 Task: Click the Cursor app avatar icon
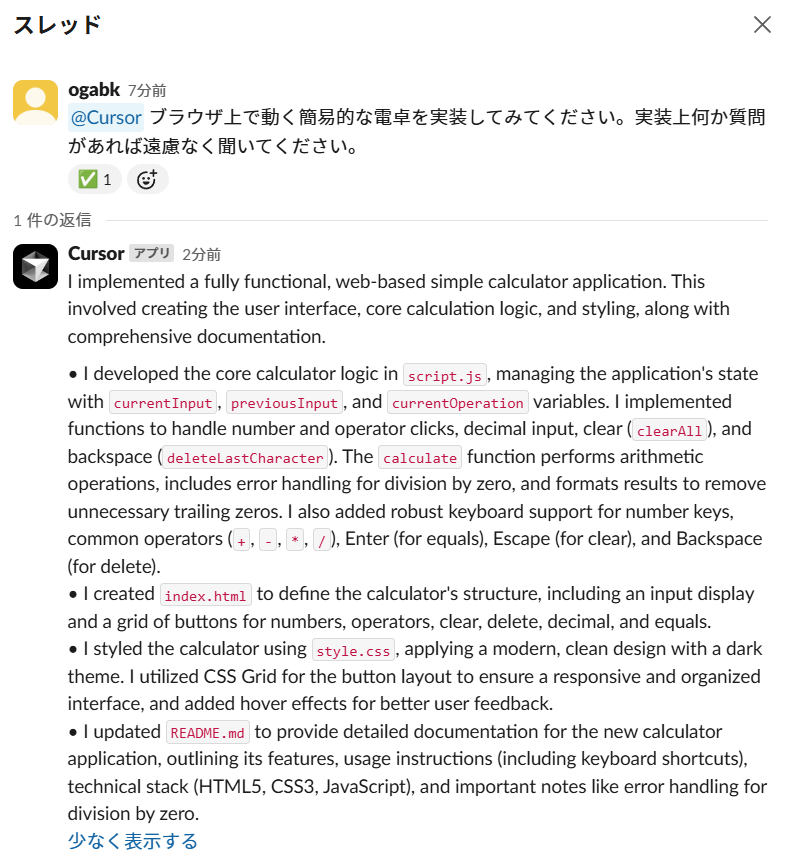[35, 265]
